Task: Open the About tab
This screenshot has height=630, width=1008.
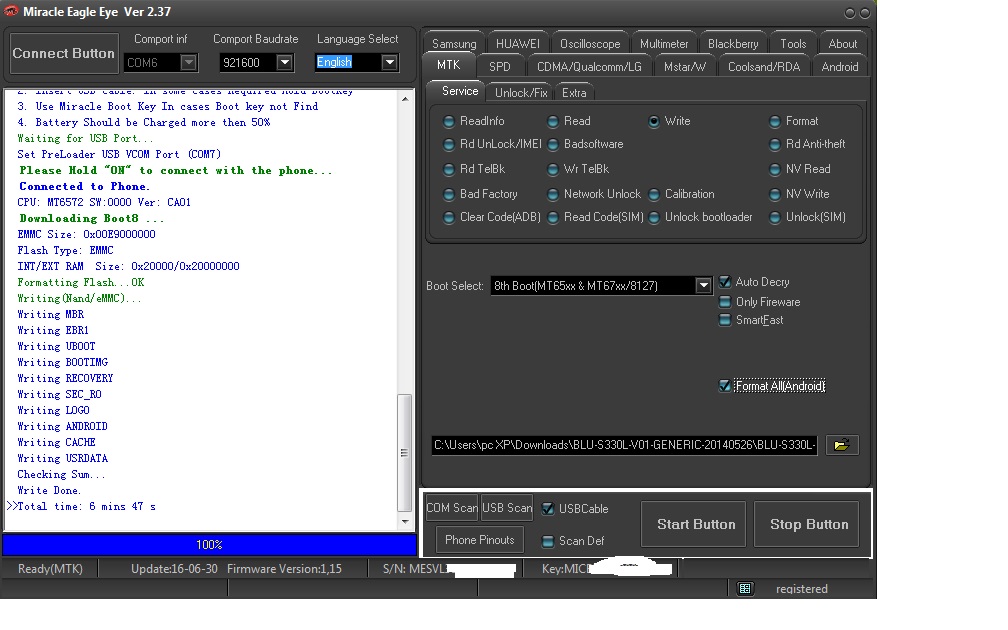Action: [x=843, y=44]
